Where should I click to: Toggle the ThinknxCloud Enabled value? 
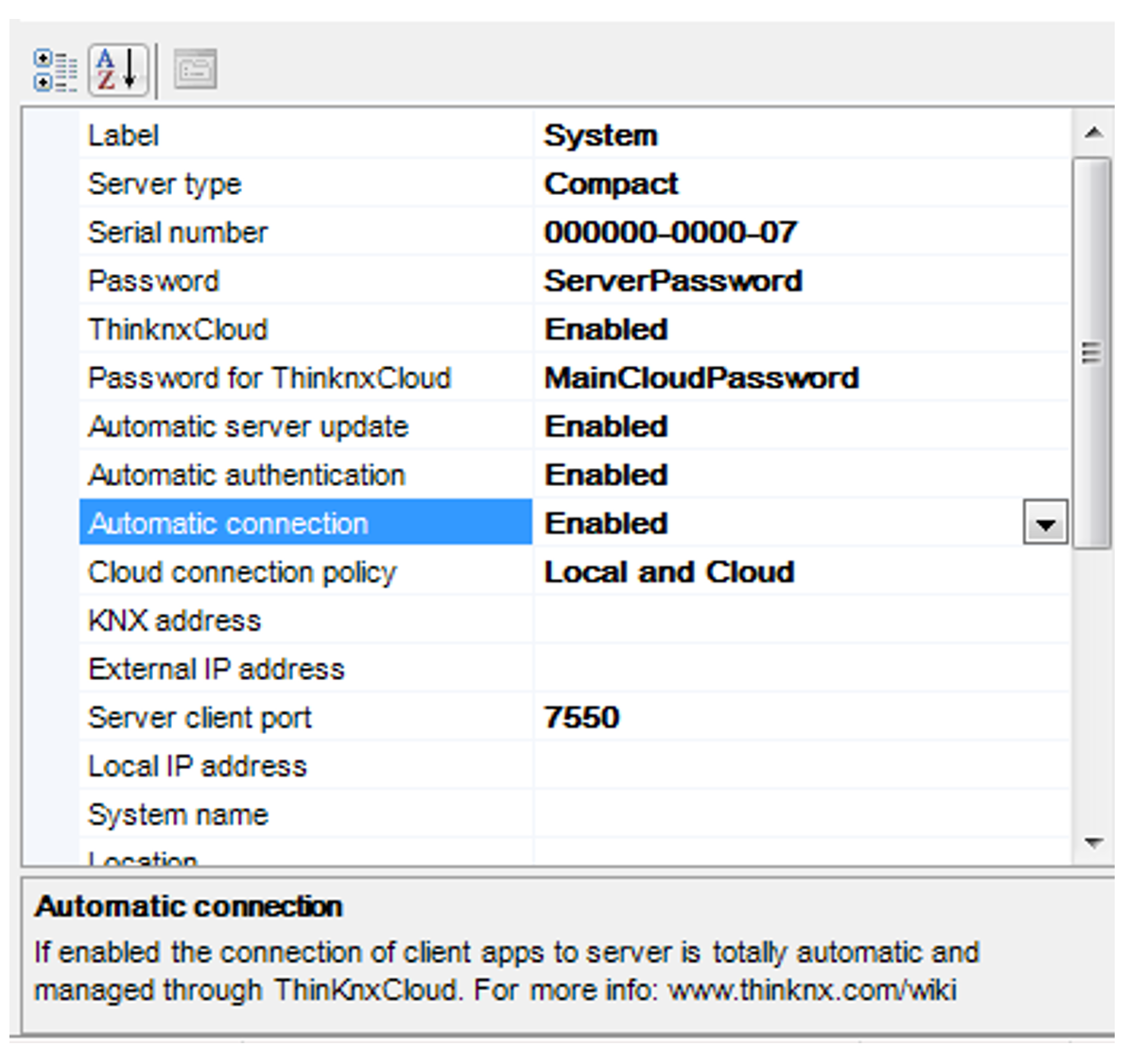(606, 329)
